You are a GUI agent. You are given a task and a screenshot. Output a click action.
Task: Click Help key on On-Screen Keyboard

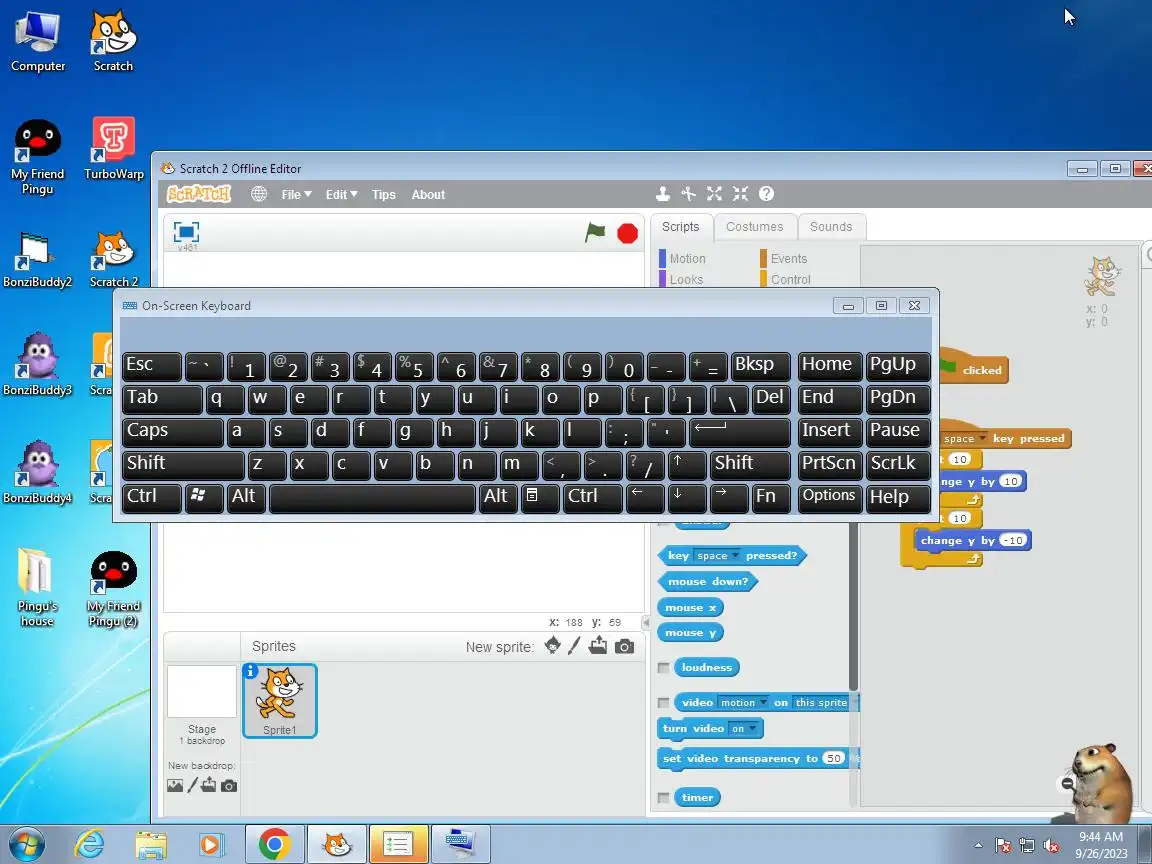(x=899, y=497)
